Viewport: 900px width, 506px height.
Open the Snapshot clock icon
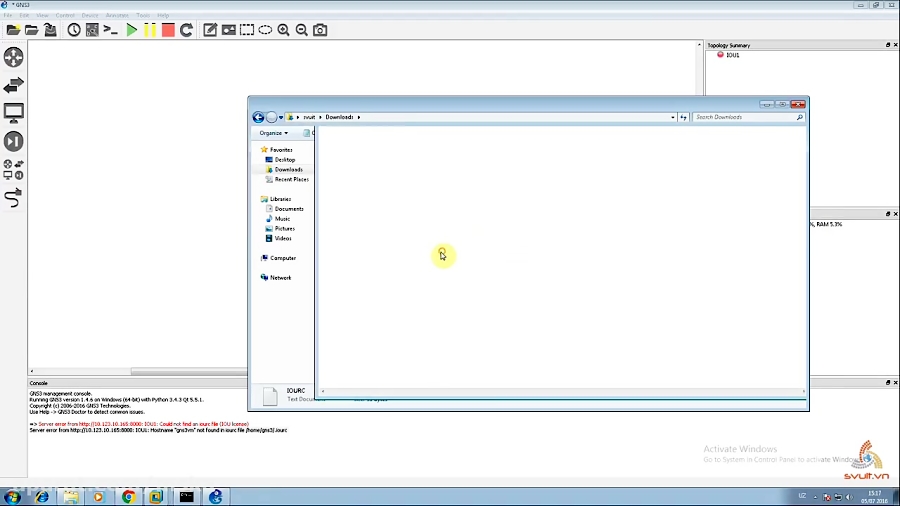click(74, 30)
